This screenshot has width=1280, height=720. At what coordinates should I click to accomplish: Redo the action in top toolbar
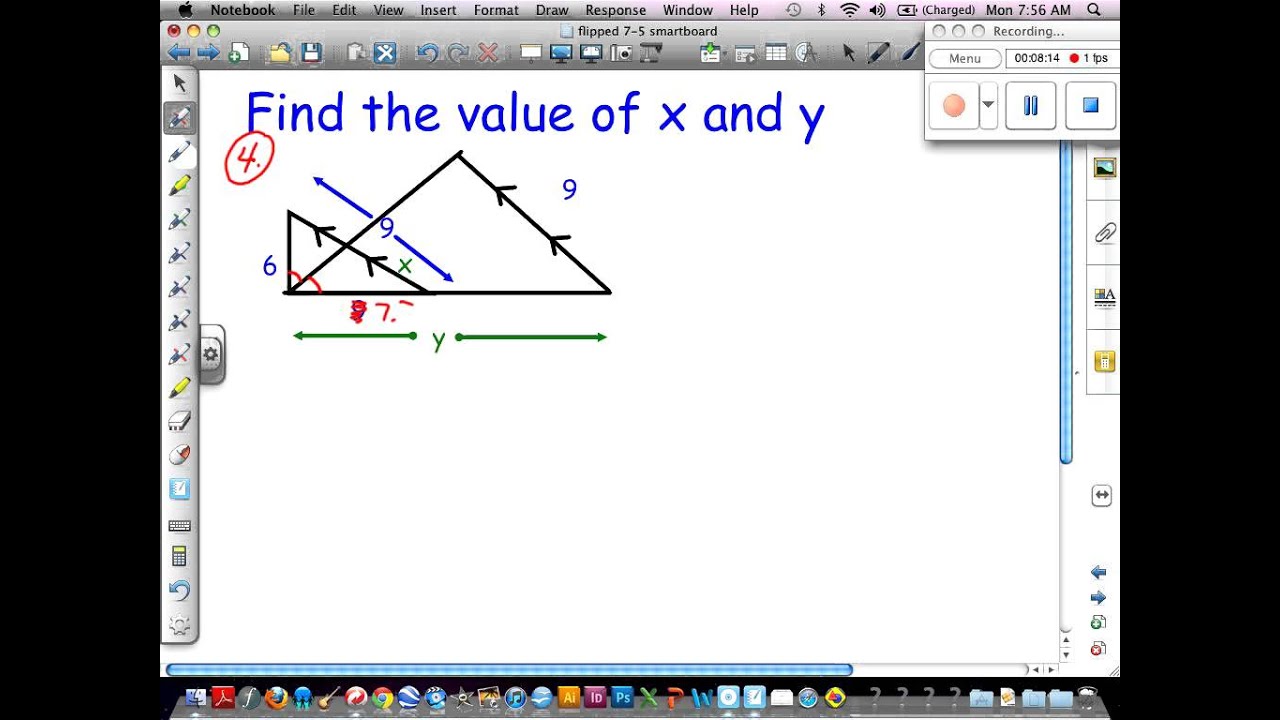(x=458, y=53)
